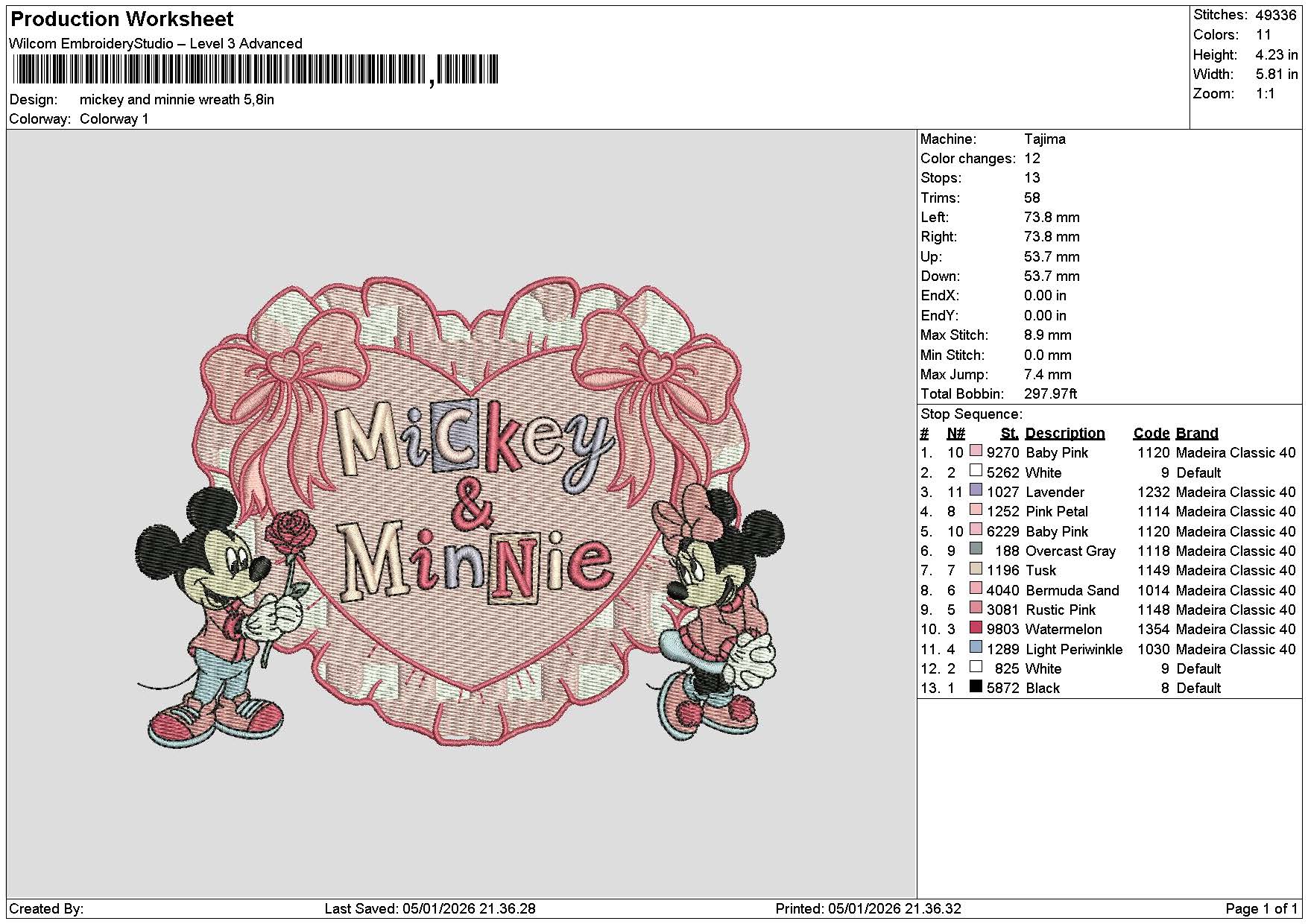Select the Stops value '13'
This screenshot has width=1308, height=924.
coord(1032,177)
